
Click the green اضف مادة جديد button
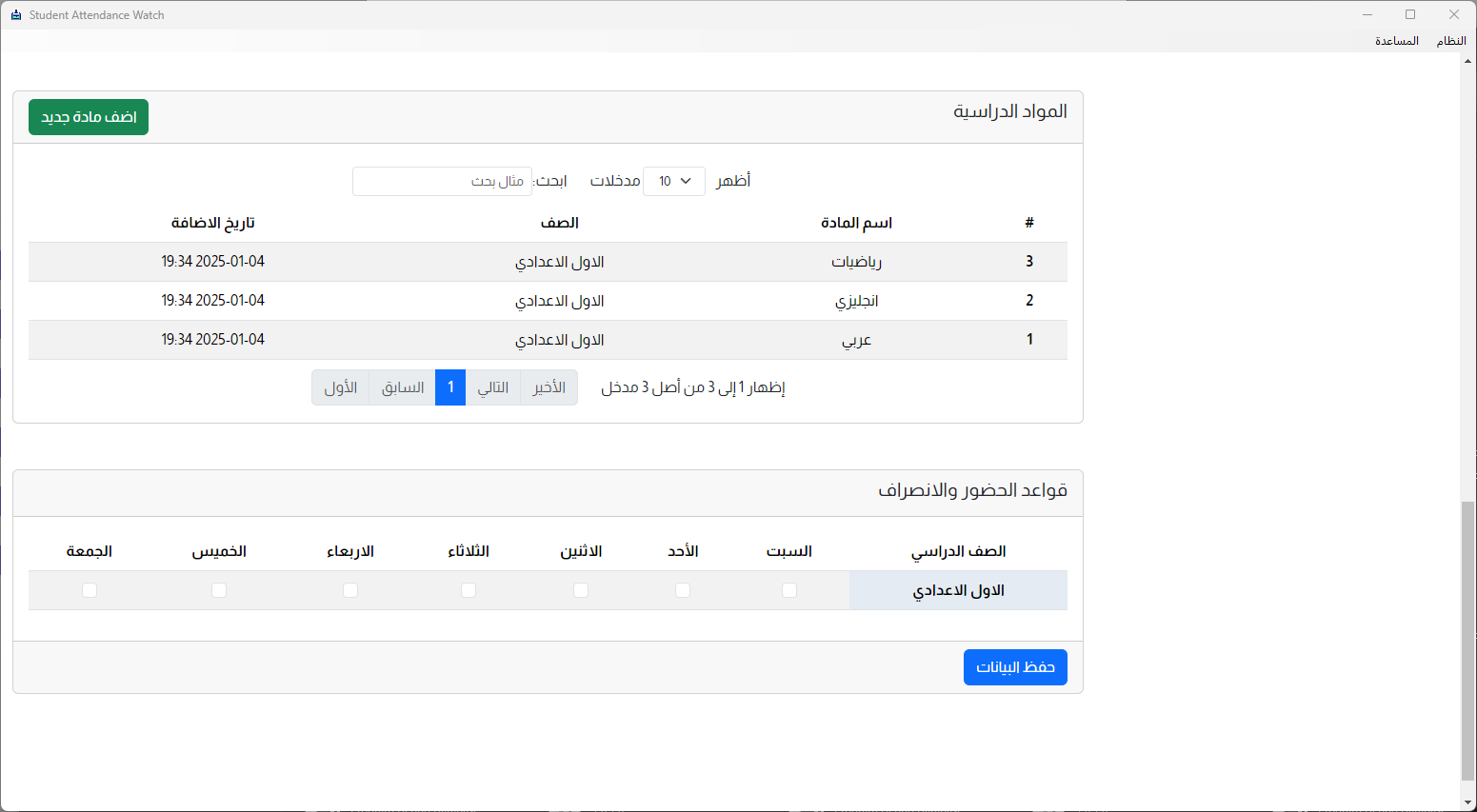click(x=89, y=117)
